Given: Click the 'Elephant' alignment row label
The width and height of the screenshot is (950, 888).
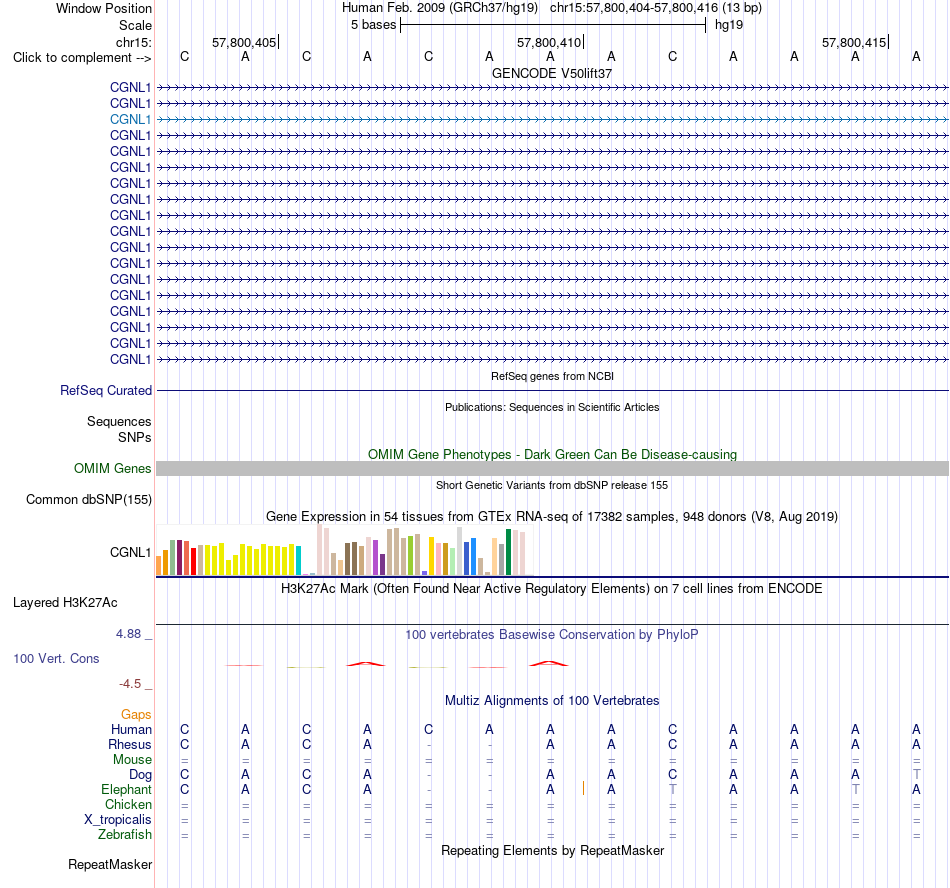Looking at the screenshot, I should point(127,789).
